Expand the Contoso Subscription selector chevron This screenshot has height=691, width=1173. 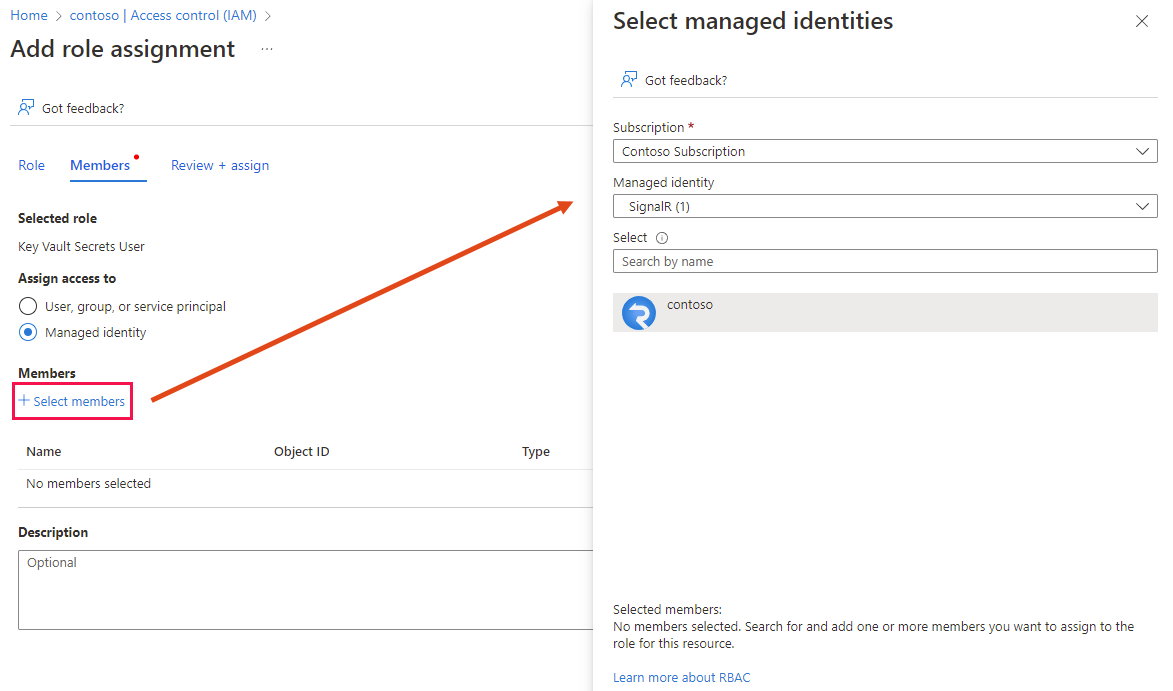(x=1143, y=151)
